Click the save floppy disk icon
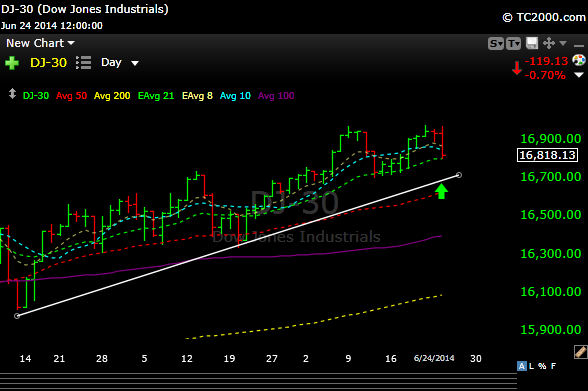This screenshot has width=588, height=391. point(532,43)
